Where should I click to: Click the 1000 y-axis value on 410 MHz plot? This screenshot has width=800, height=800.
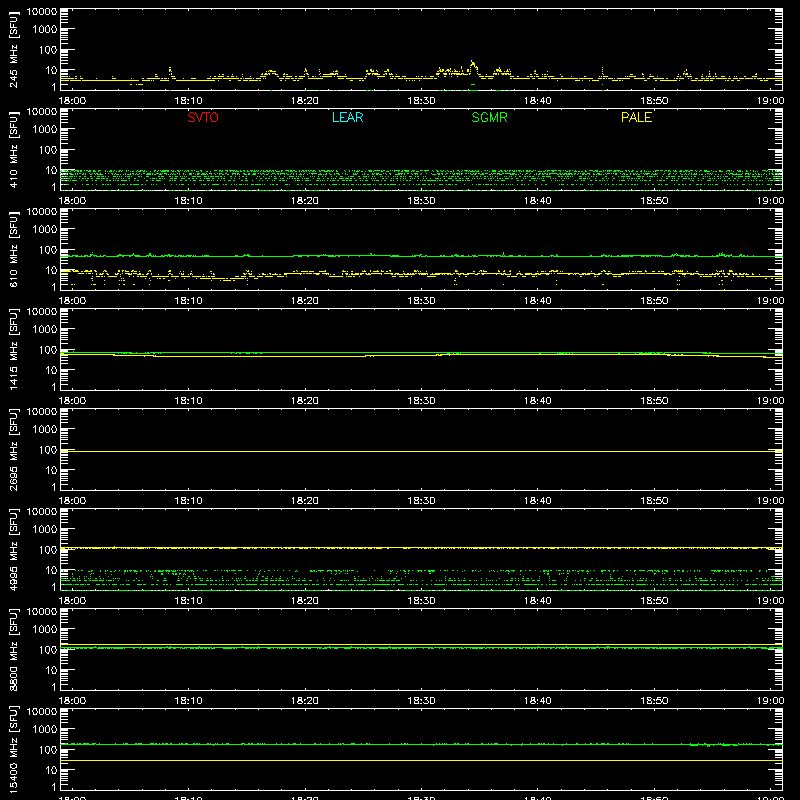(x=45, y=130)
